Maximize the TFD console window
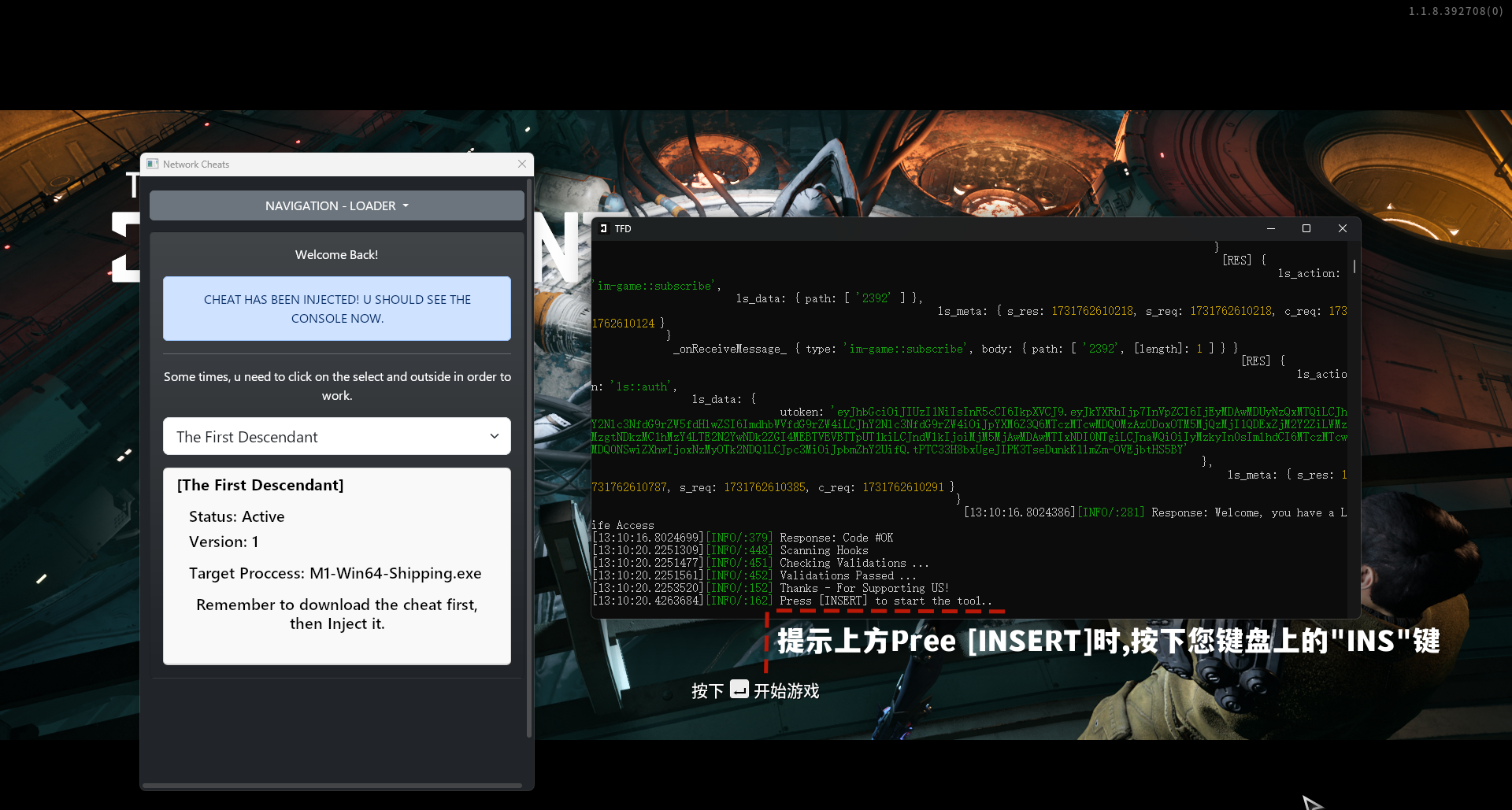Screen dimensions: 1512x810 click(x=1306, y=228)
